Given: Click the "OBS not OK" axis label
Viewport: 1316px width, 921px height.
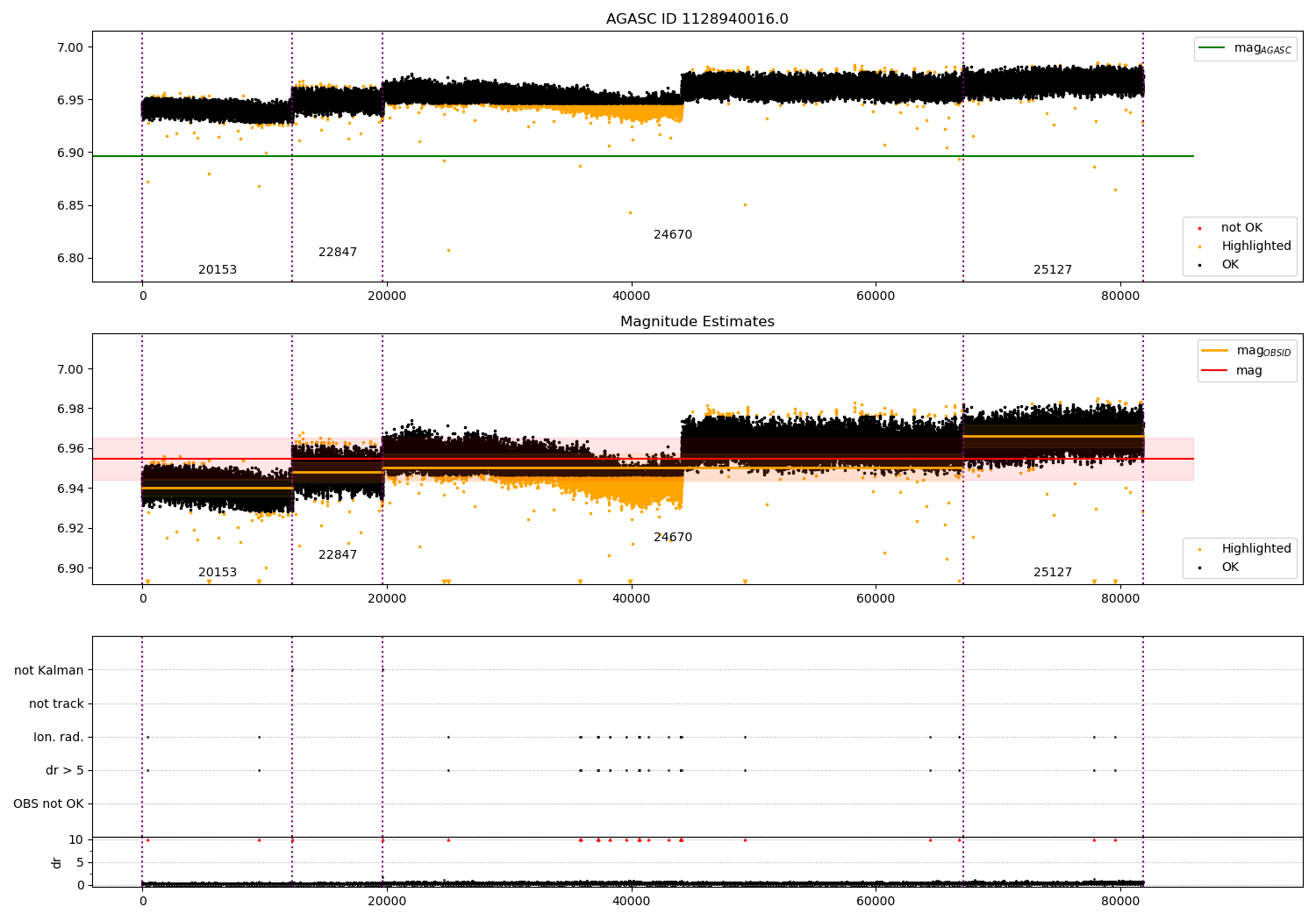Looking at the screenshot, I should pyautogui.click(x=49, y=804).
